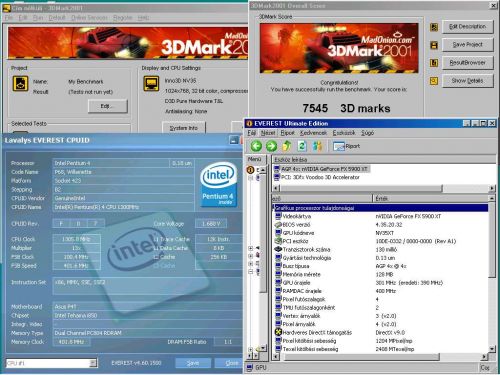Refresh the EVEREST page with the refresh icon
500x375 pixels.
click(x=302, y=146)
